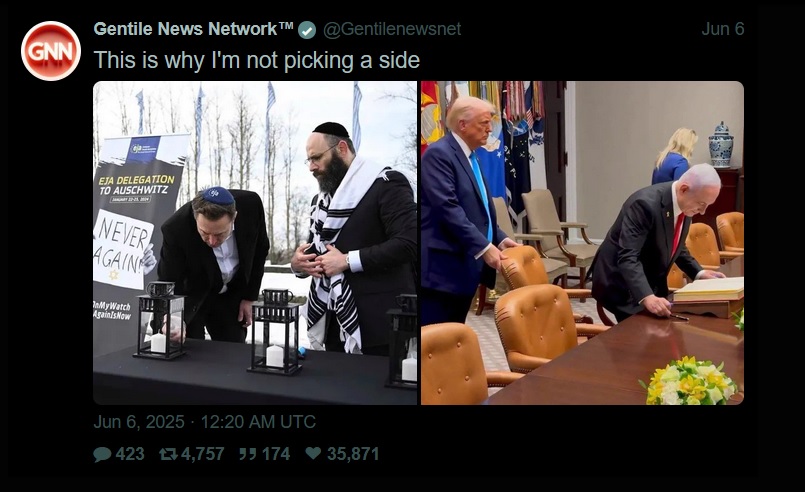Click the 423 replies count
The image size is (805, 492).
pos(130,454)
